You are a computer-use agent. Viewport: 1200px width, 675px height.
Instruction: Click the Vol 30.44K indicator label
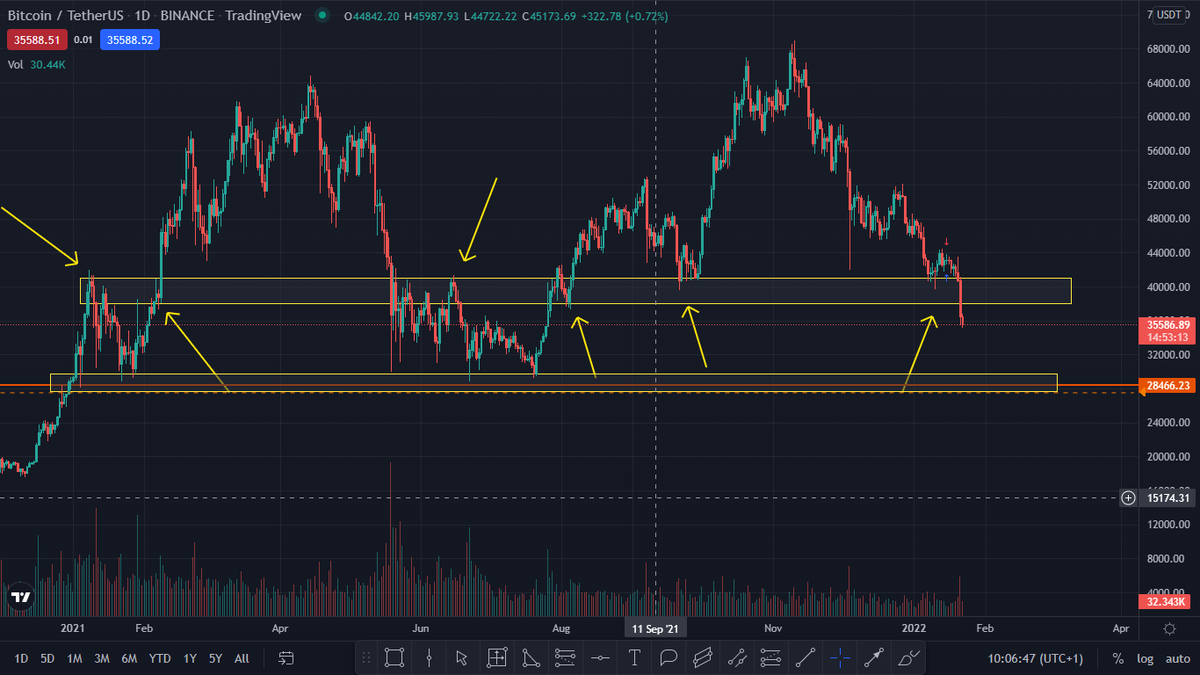click(x=37, y=63)
